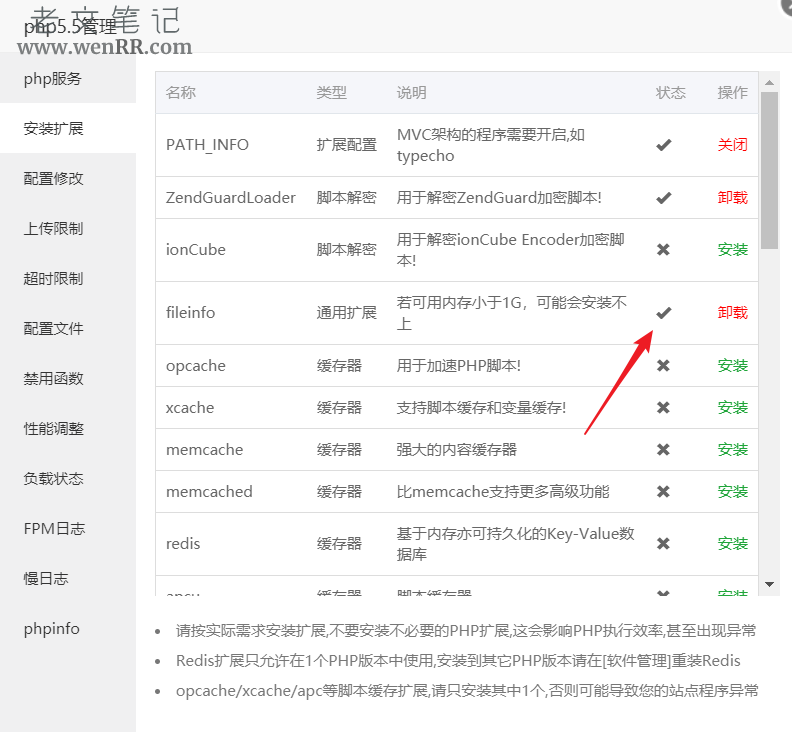The width and height of the screenshot is (792, 732).
Task: Click the redis status cross icon
Action: click(x=663, y=544)
